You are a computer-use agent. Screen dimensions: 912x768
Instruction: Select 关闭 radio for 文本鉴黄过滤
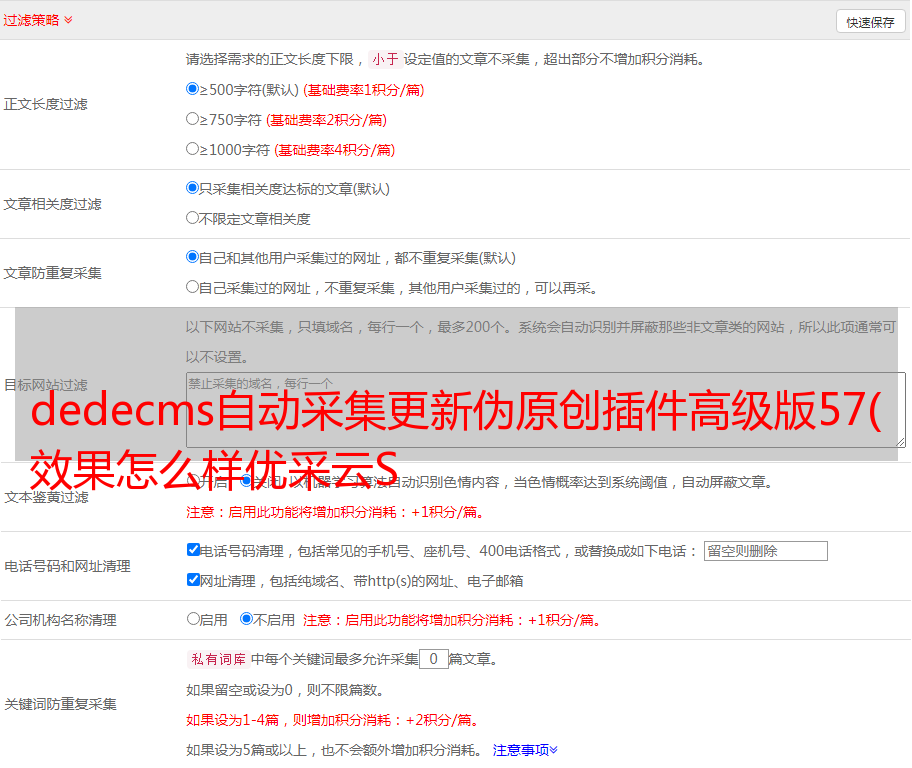click(247, 481)
